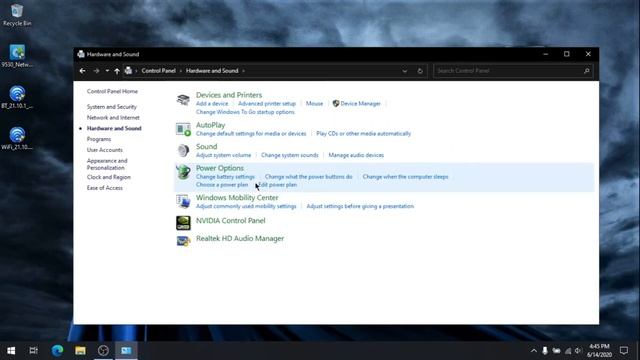Click the round clock app on taskbar
640x360 pixels.
coord(103,350)
